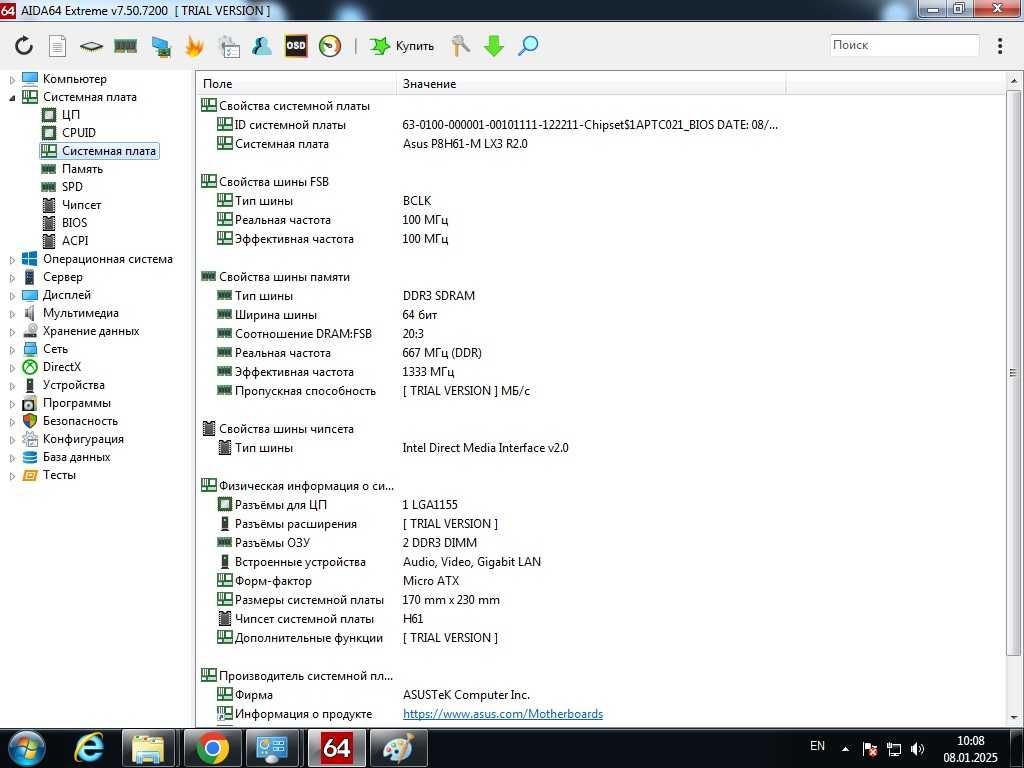The image size is (1024, 768).
Task: Expand the Компьютер tree node
Action: click(12, 80)
